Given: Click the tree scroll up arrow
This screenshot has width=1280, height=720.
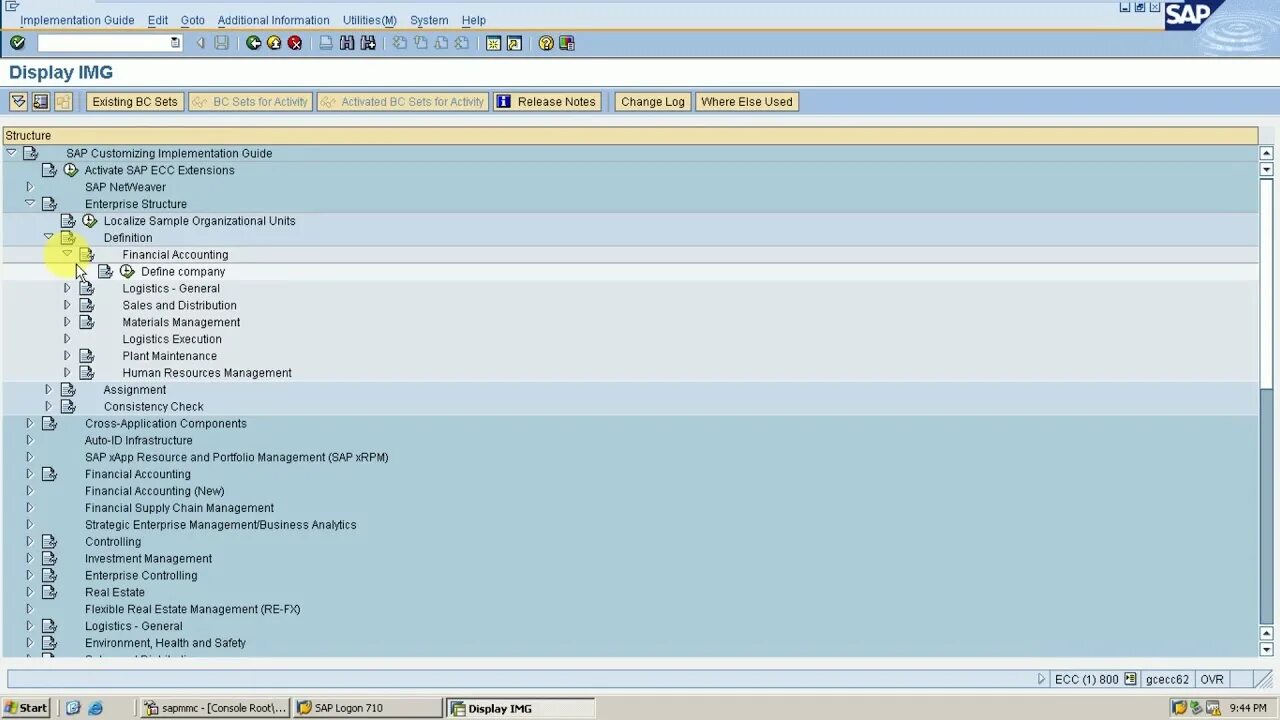Looking at the screenshot, I should pyautogui.click(x=1266, y=153).
